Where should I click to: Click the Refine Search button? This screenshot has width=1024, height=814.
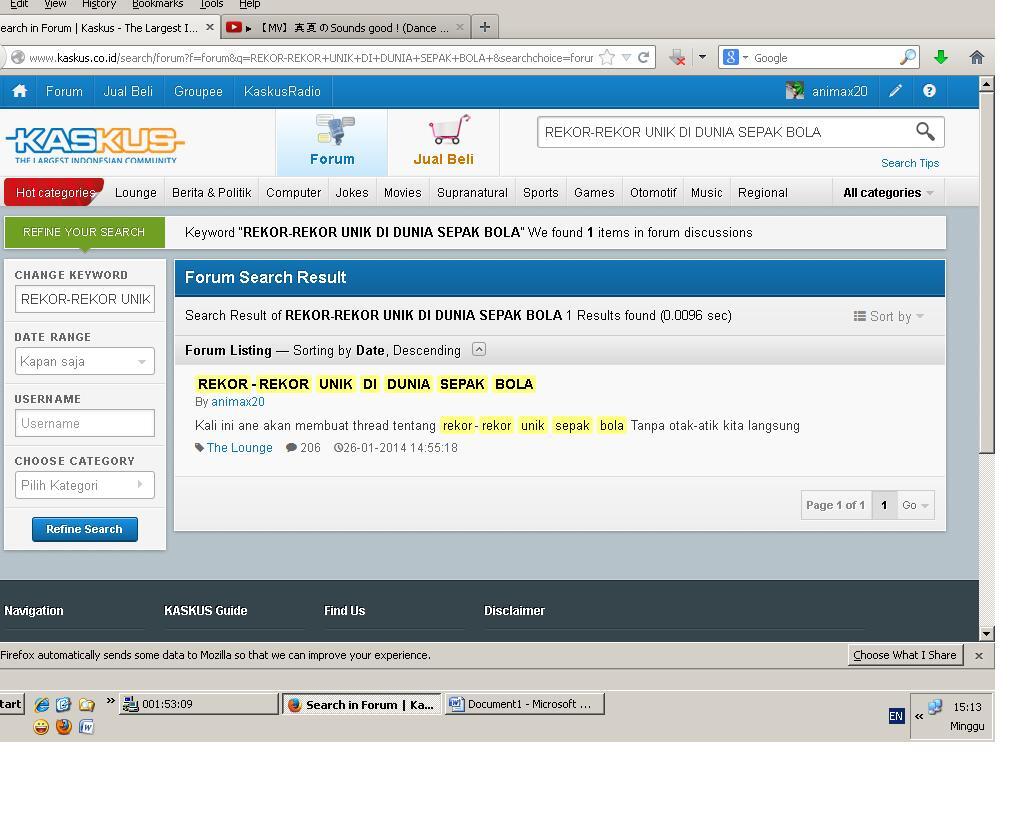point(84,529)
